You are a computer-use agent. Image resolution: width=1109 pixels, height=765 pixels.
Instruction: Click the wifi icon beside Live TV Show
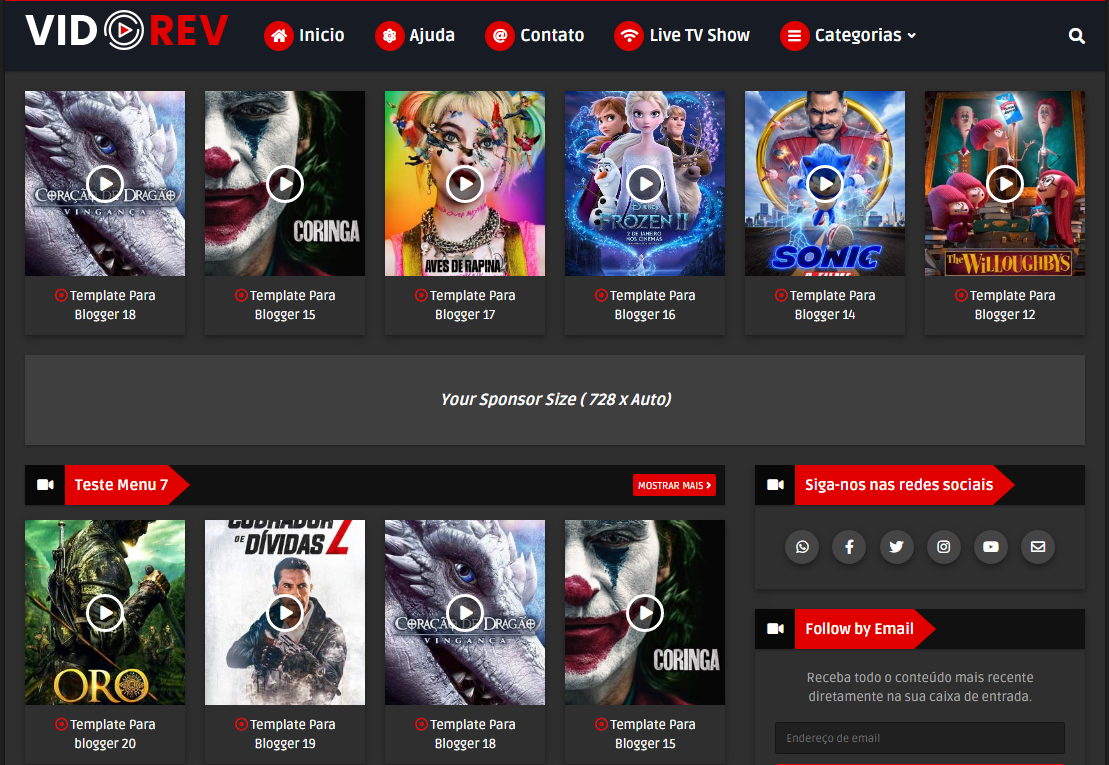coord(629,35)
